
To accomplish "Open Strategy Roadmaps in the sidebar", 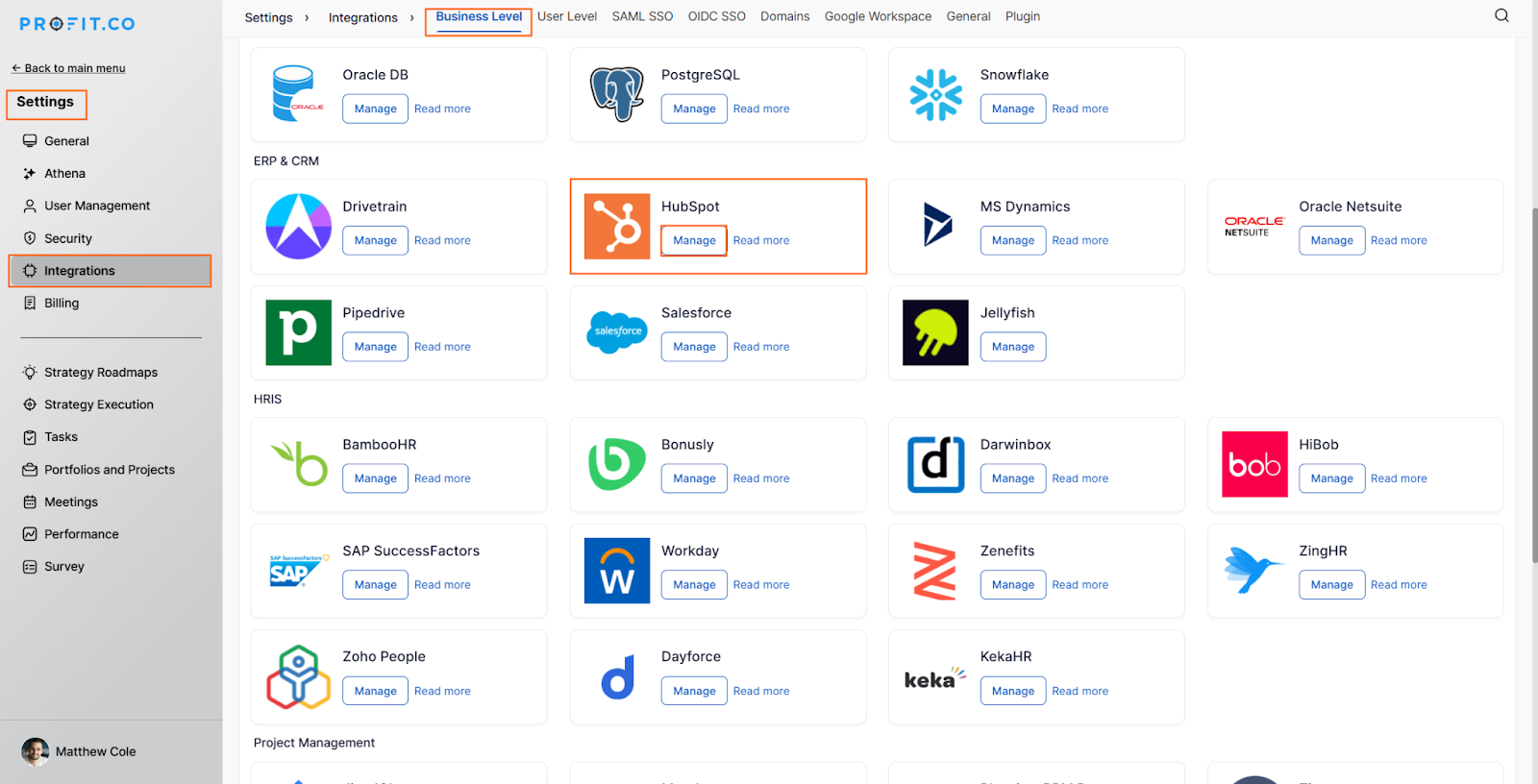I will coord(101,373).
